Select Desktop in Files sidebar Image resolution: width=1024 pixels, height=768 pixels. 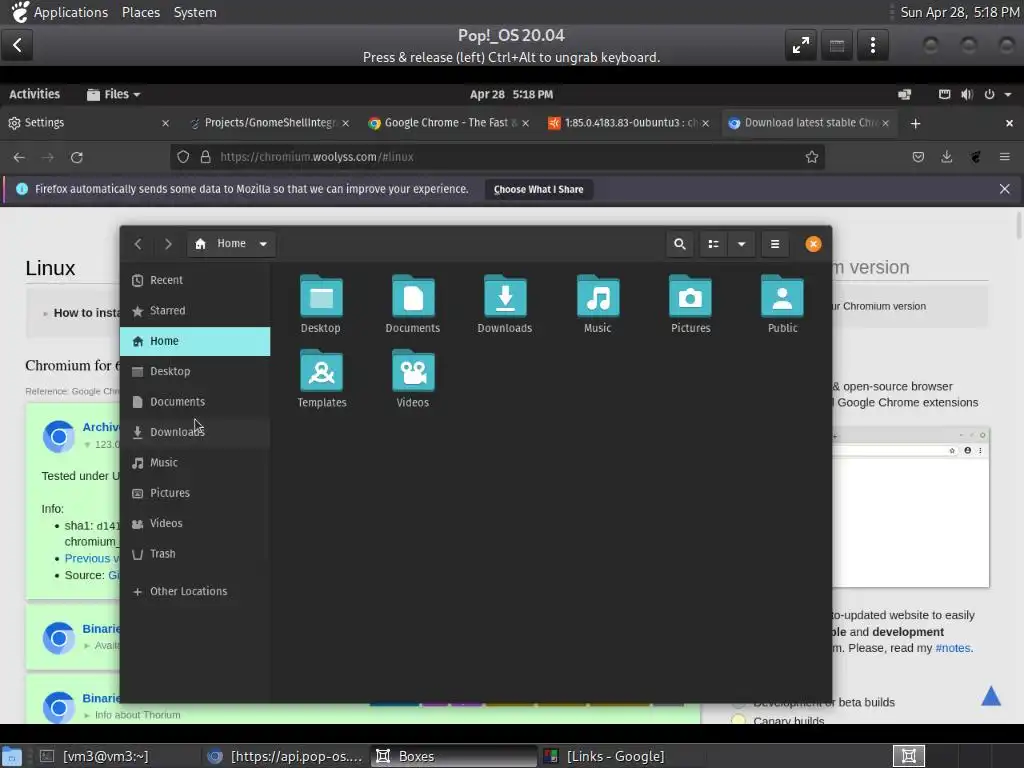pos(195,372)
